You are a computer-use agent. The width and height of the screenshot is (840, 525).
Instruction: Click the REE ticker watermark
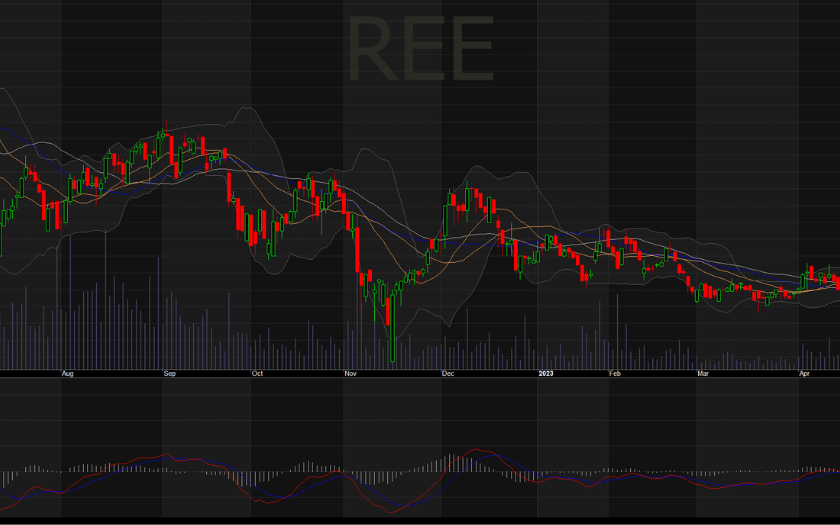pos(421,49)
